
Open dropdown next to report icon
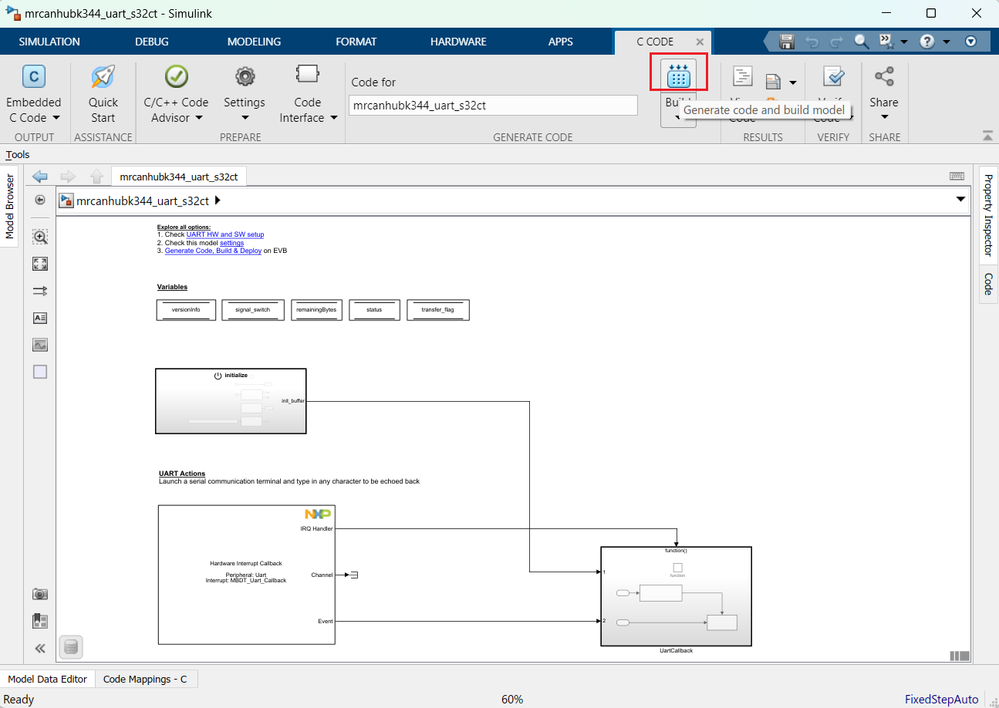[x=793, y=82]
